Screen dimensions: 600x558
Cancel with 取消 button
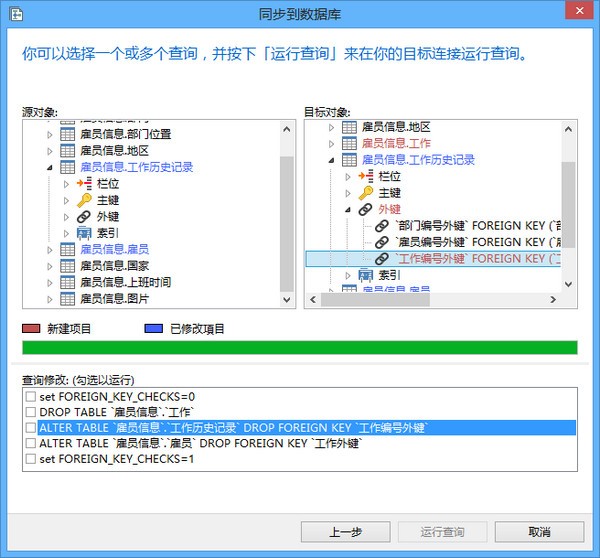click(x=539, y=532)
